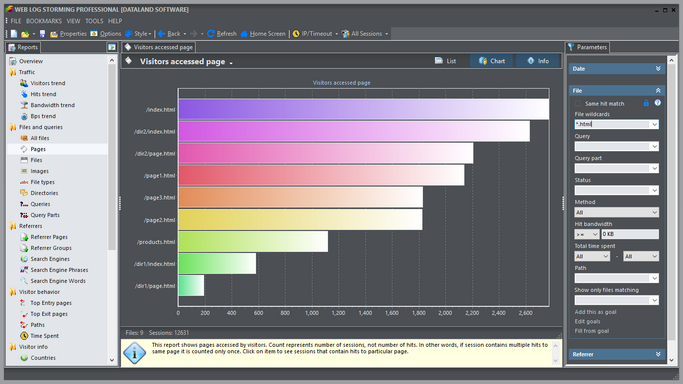Click the Save icon in toolbar
Viewport: 683px width, 384px height.
click(x=42, y=34)
